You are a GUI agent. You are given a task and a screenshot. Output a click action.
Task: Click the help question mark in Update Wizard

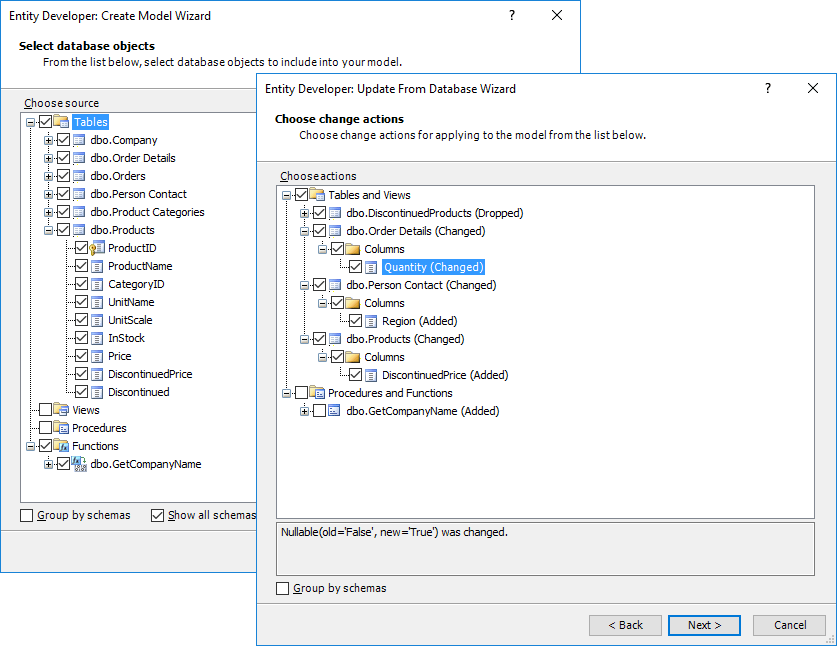tap(768, 88)
